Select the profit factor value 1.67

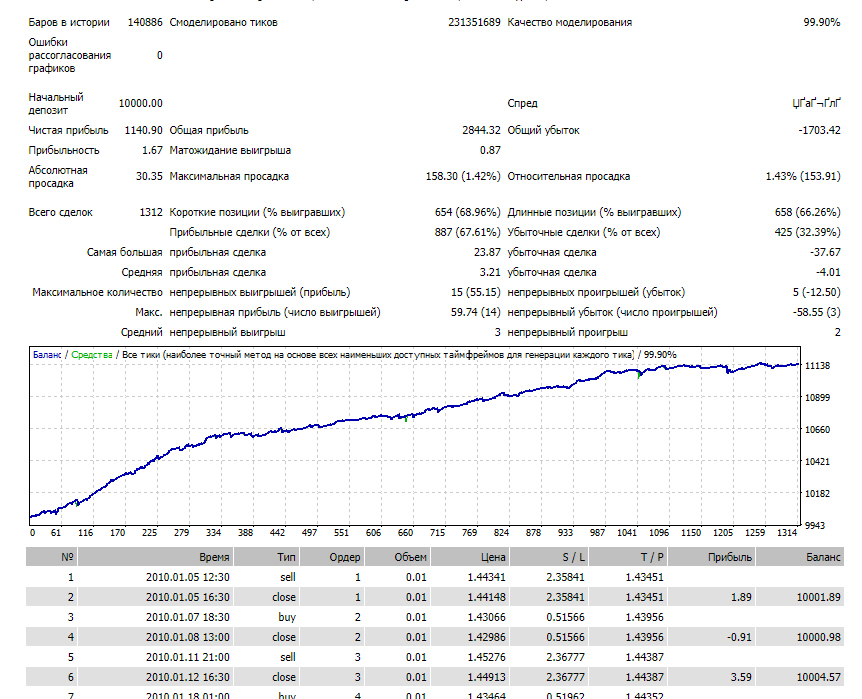[152, 150]
